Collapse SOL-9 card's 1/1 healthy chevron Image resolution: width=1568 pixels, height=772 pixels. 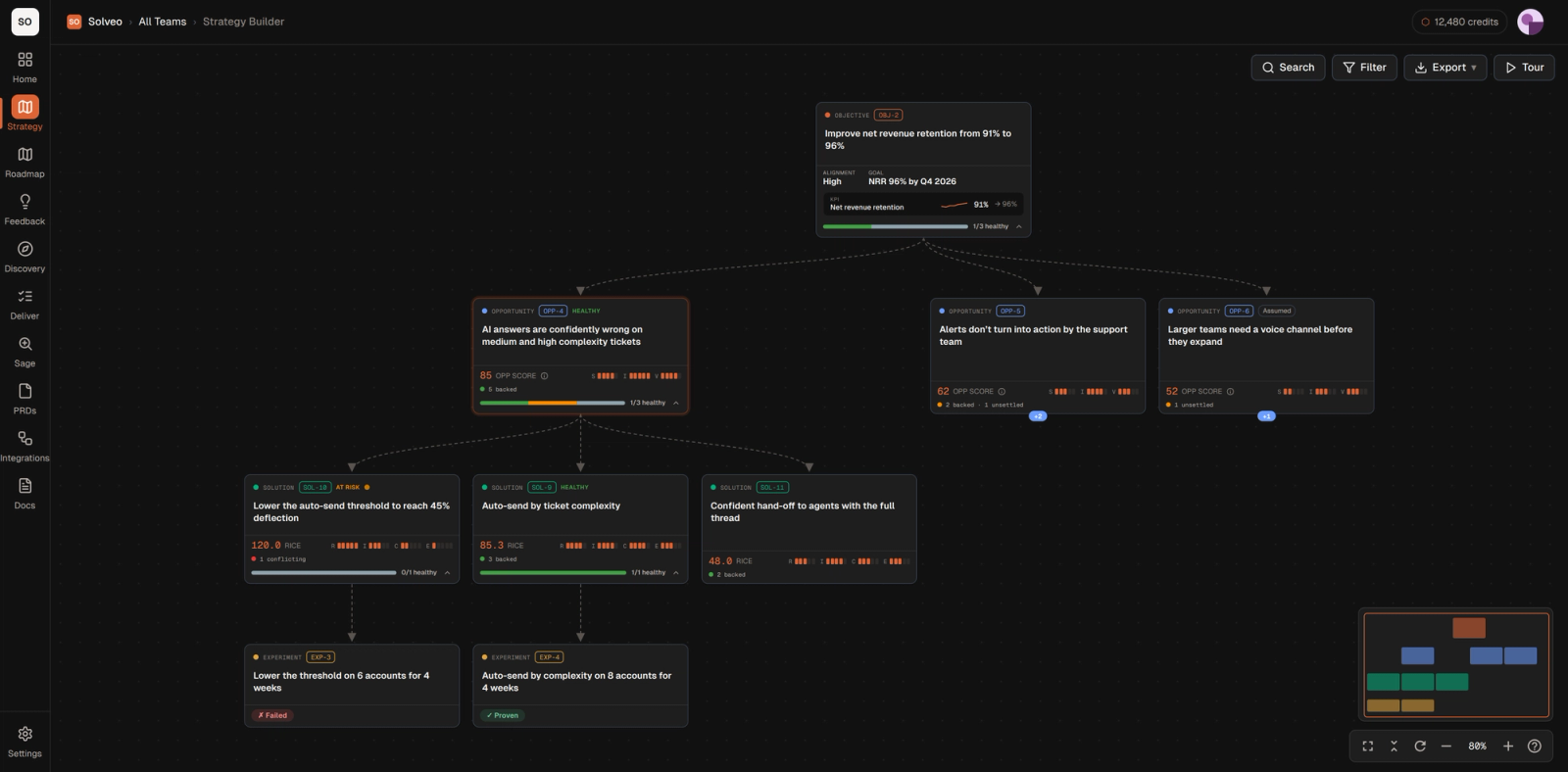(675, 573)
